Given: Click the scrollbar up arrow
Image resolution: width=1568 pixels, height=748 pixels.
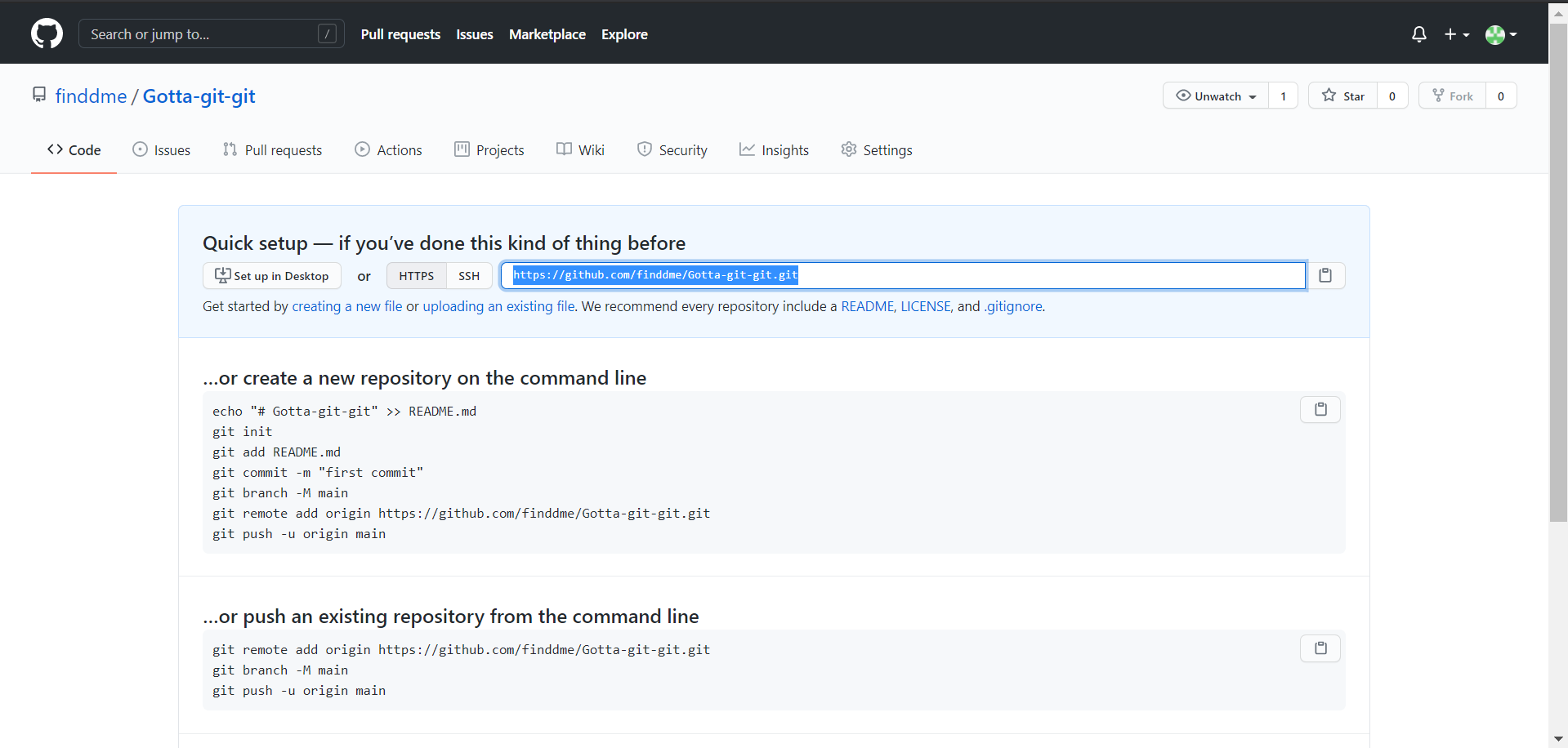Looking at the screenshot, I should [x=1558, y=13].
